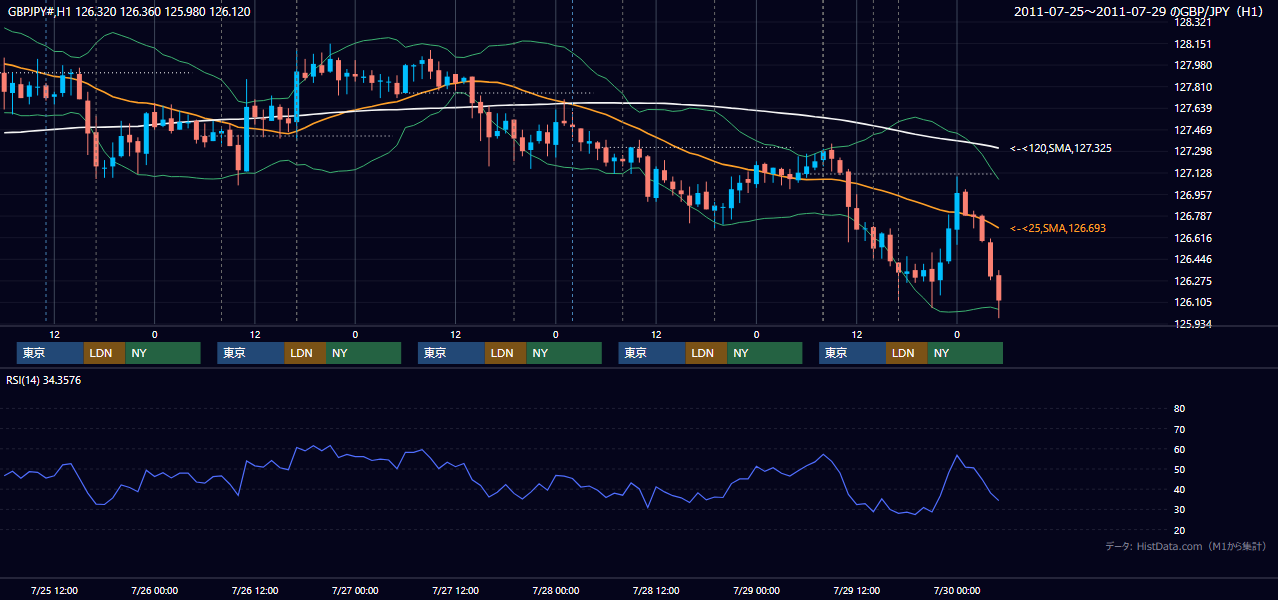This screenshot has height=600, width=1278.
Task: Click price level 127.128
Action: point(1192,173)
